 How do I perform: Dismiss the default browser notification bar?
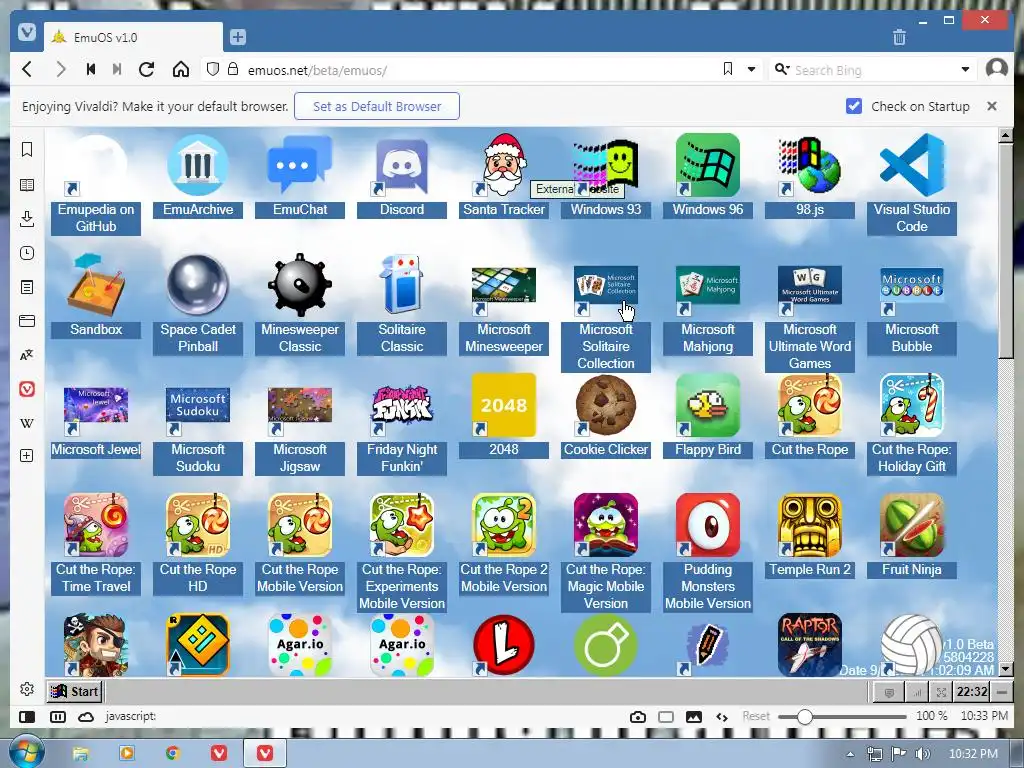click(x=992, y=106)
